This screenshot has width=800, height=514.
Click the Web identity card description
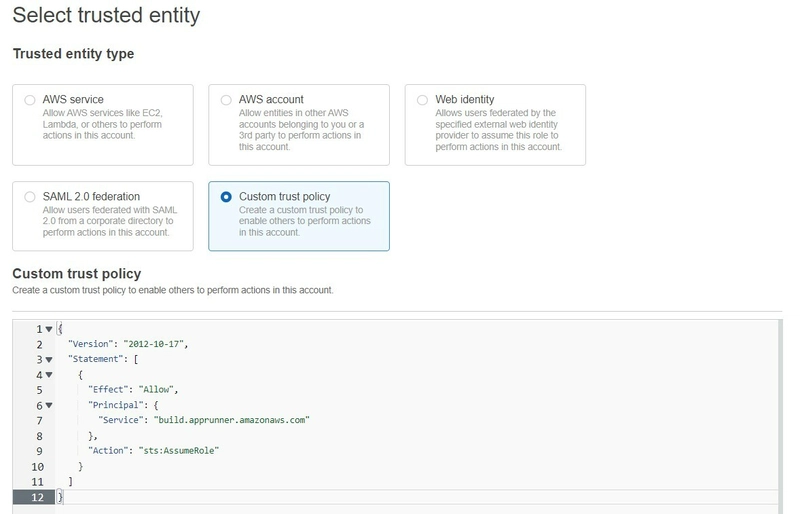pos(498,130)
